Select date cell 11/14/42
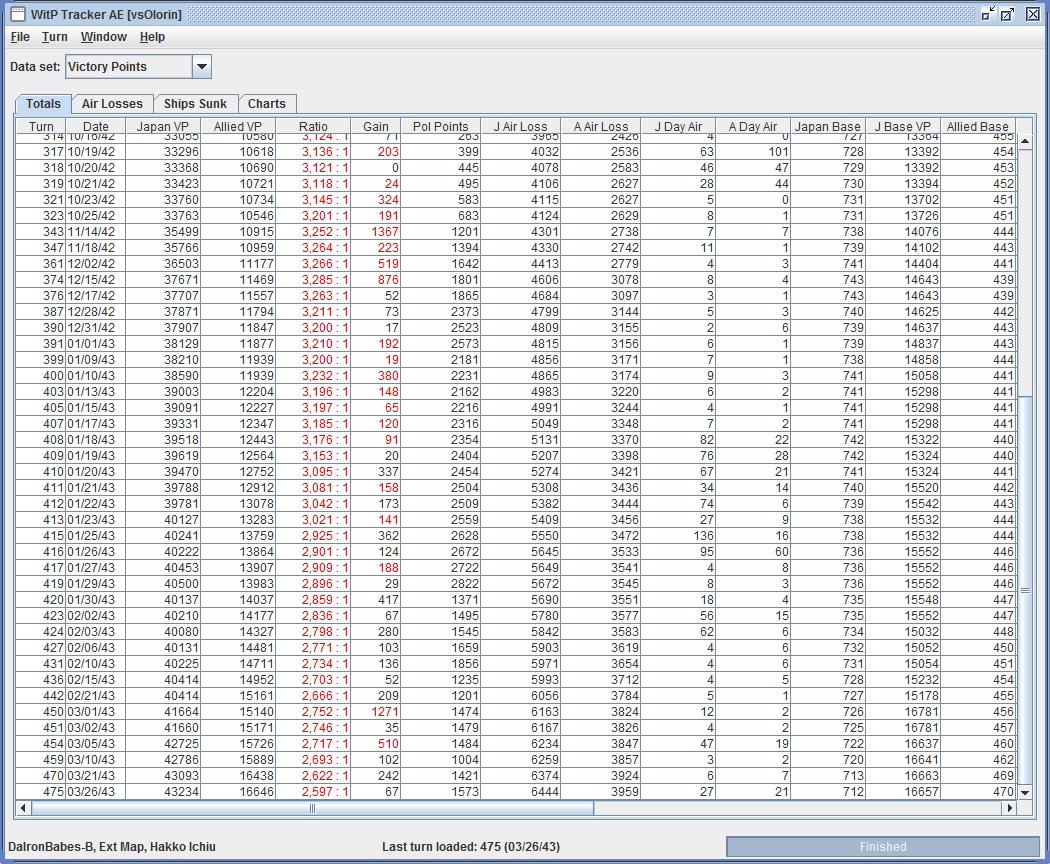The width and height of the screenshot is (1050, 864). (x=96, y=232)
